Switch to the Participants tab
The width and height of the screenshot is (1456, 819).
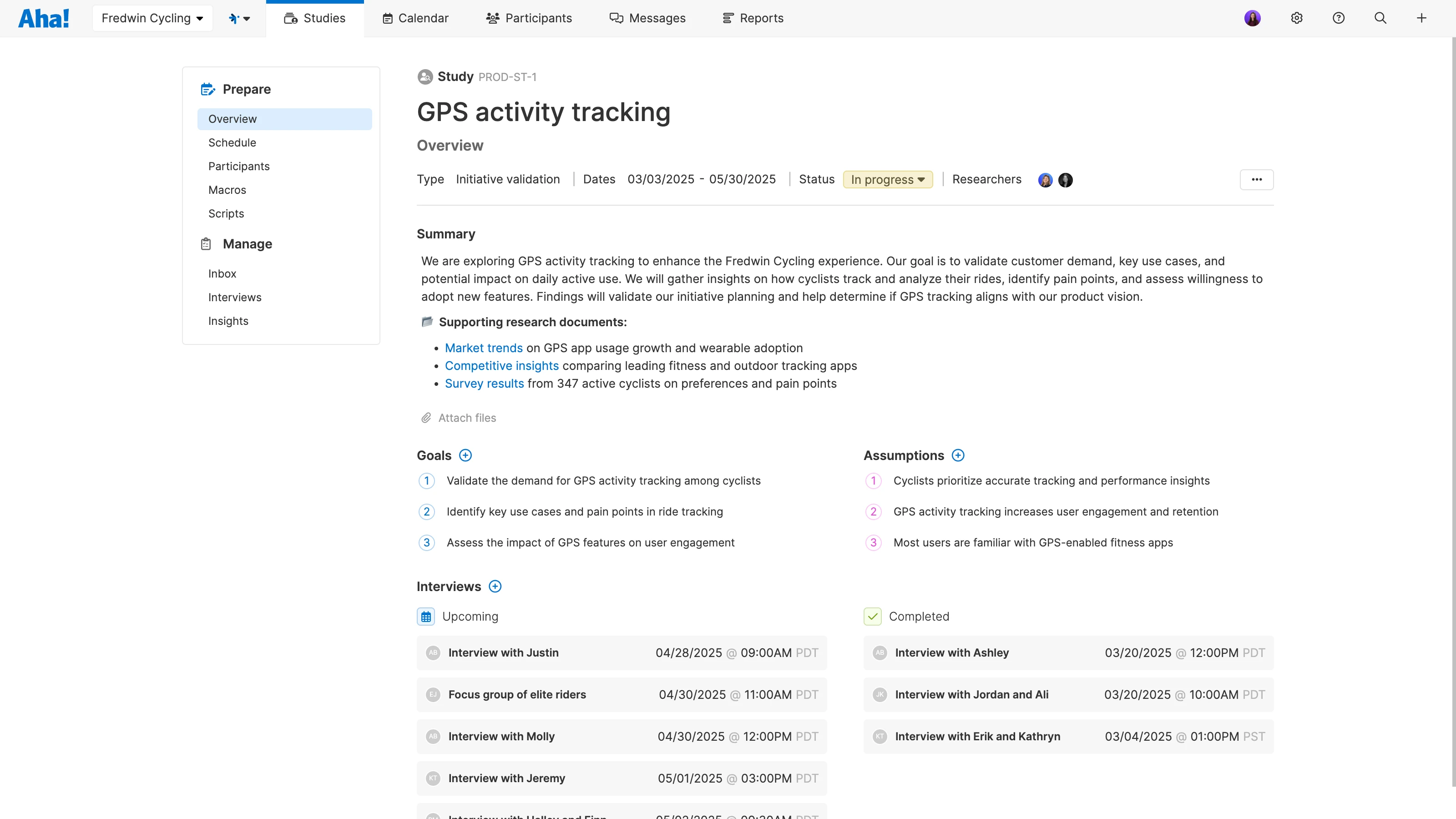pyautogui.click(x=529, y=18)
